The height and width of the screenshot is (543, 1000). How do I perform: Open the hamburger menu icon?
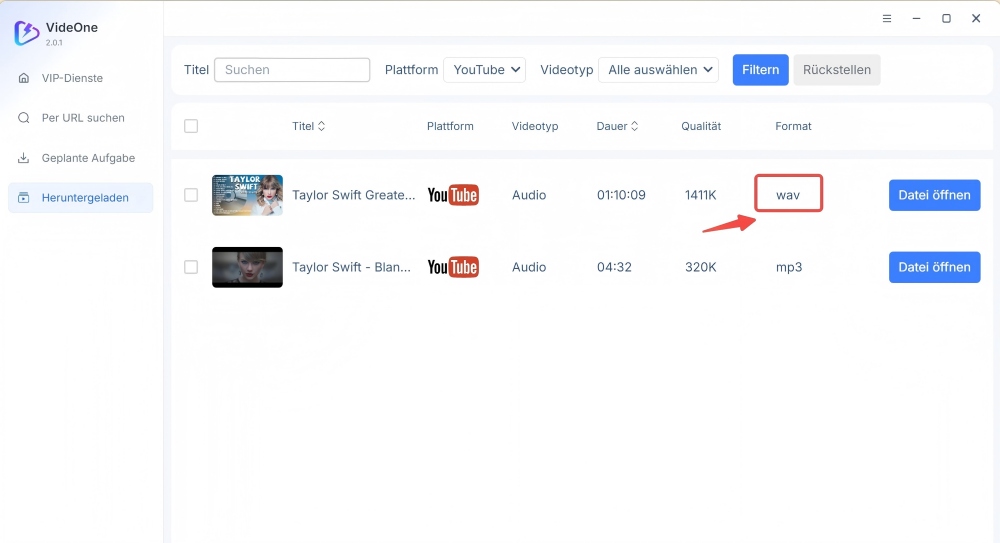[x=886, y=19]
